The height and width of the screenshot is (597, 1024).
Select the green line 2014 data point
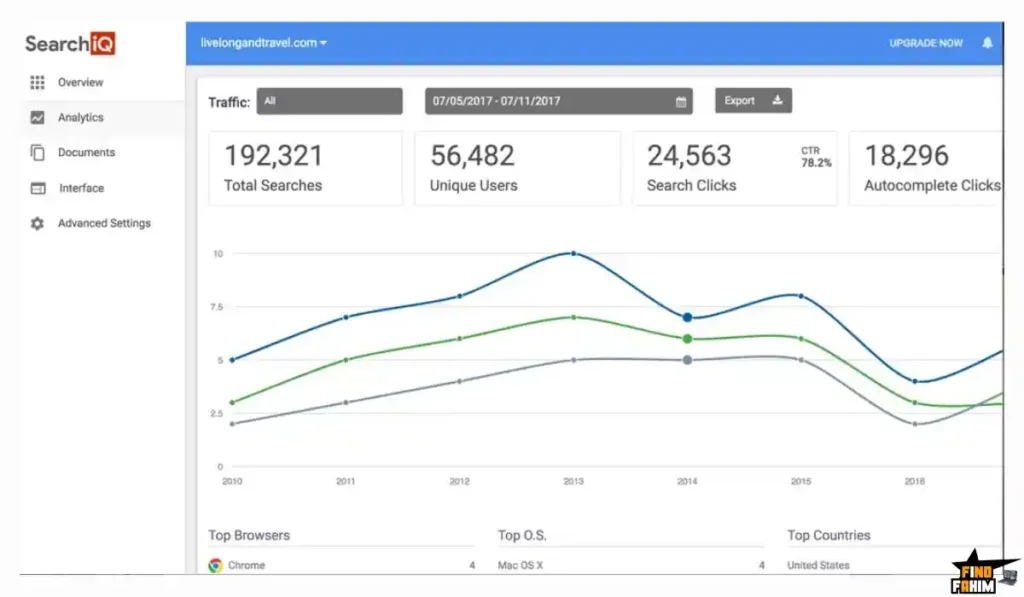[687, 339]
